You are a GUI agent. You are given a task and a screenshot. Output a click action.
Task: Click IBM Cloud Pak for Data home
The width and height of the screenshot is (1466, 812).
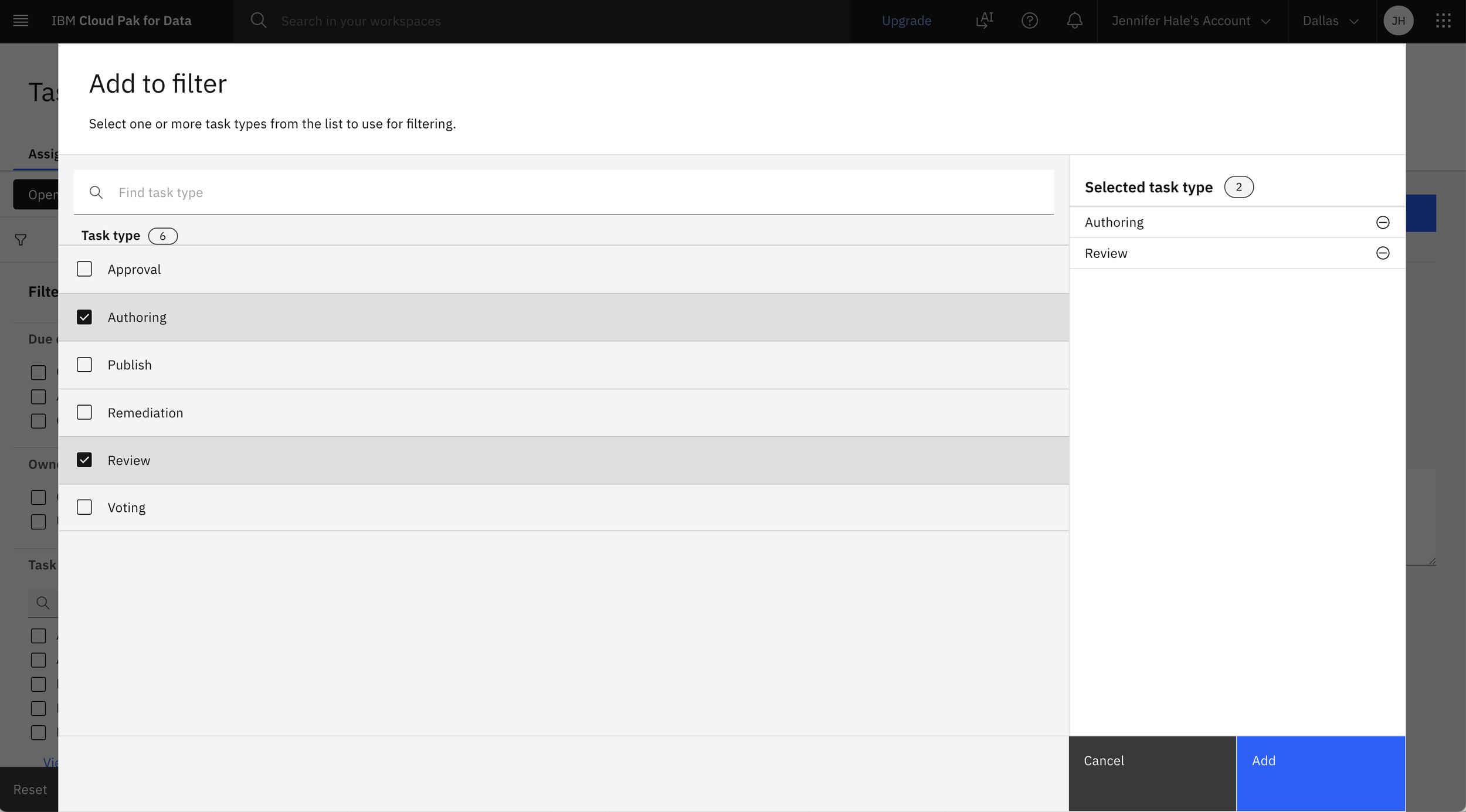pyautogui.click(x=121, y=21)
